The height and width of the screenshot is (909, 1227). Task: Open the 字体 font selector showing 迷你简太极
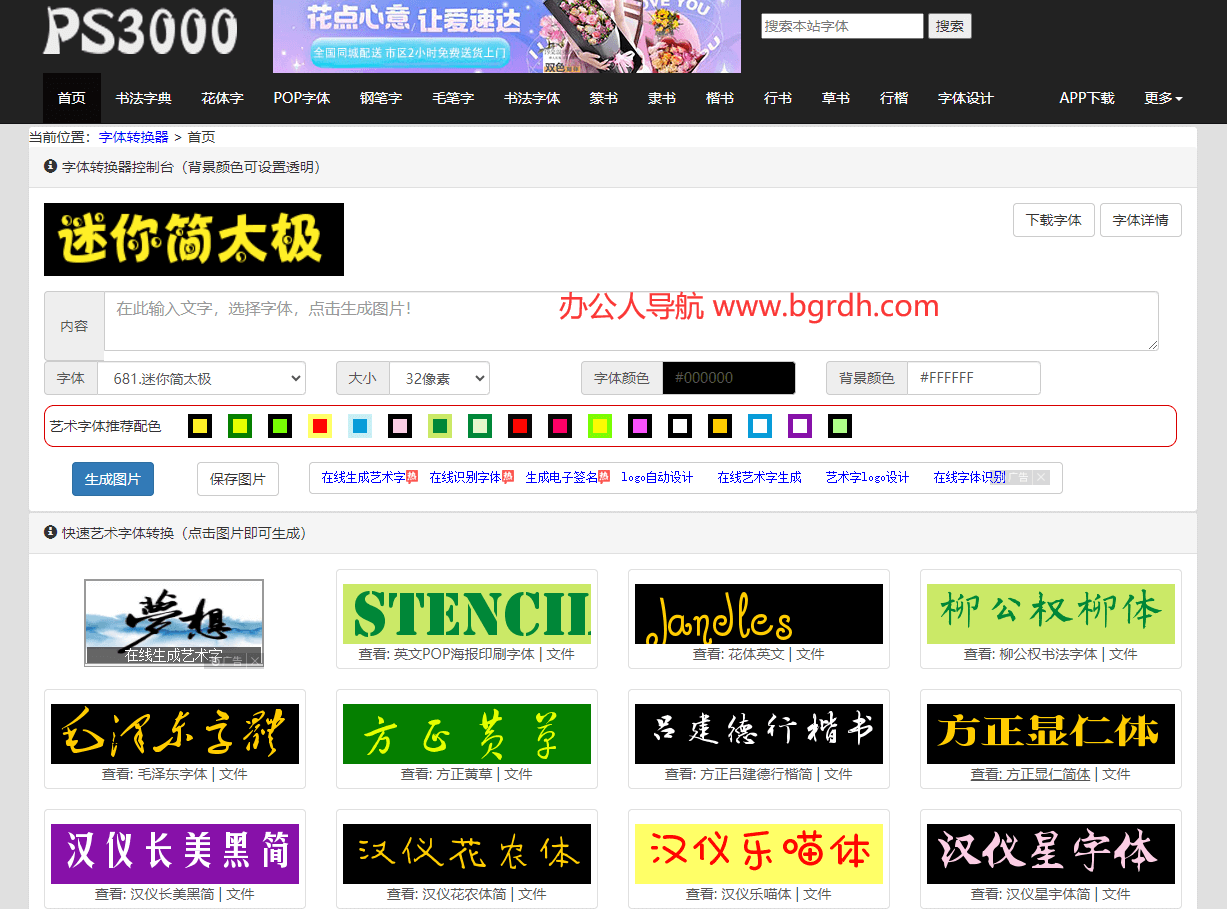[x=200, y=378]
